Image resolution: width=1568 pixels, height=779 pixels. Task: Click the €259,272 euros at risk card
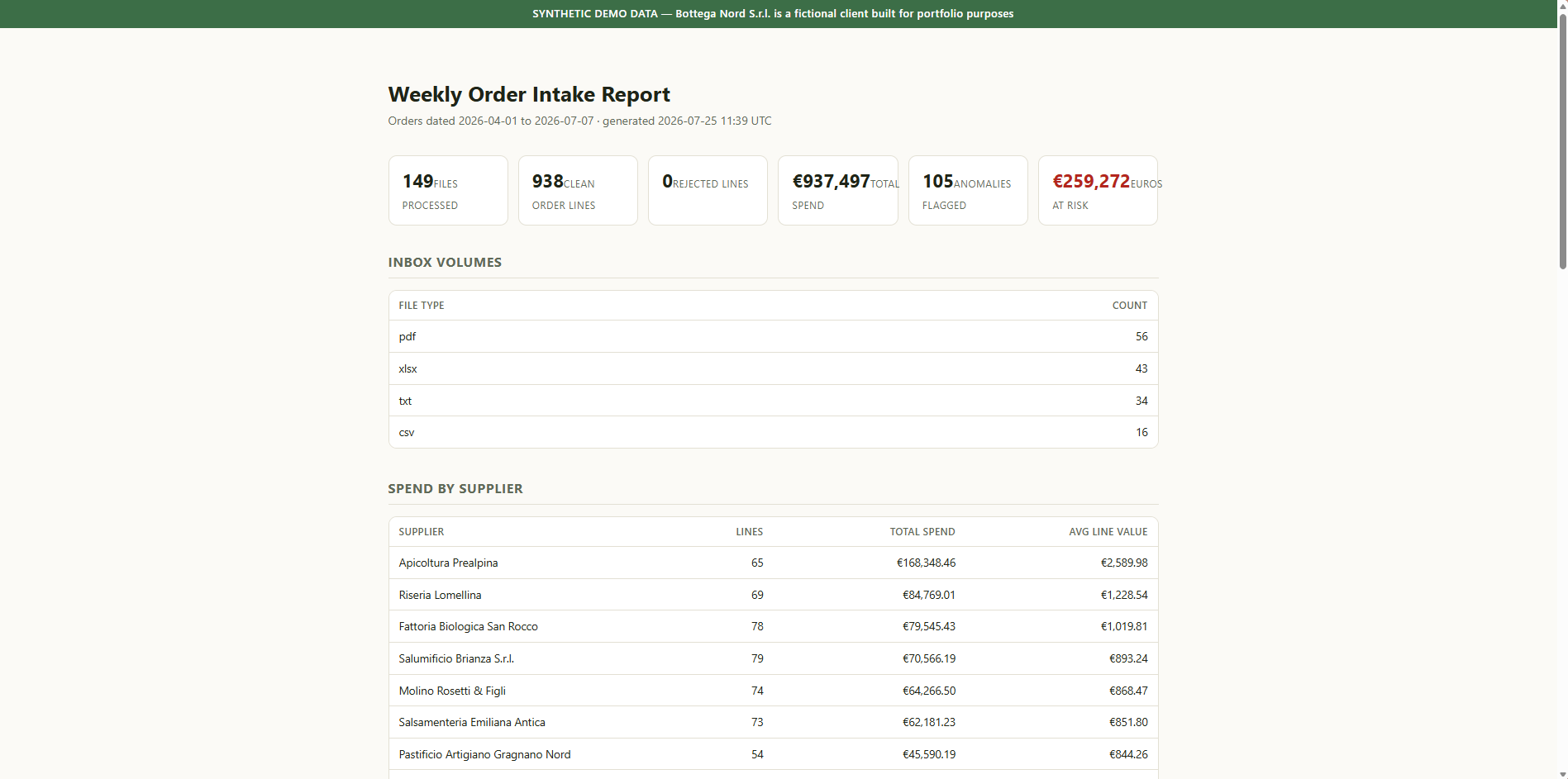point(1098,190)
